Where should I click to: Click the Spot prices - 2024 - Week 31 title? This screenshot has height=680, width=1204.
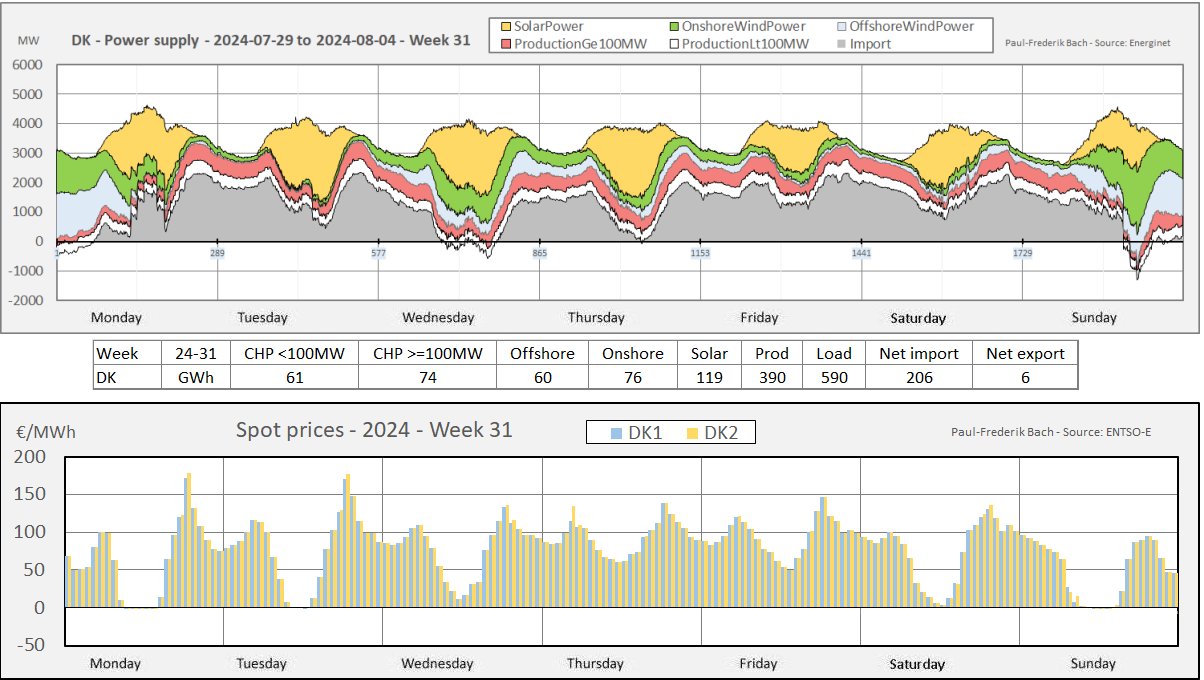click(x=374, y=430)
